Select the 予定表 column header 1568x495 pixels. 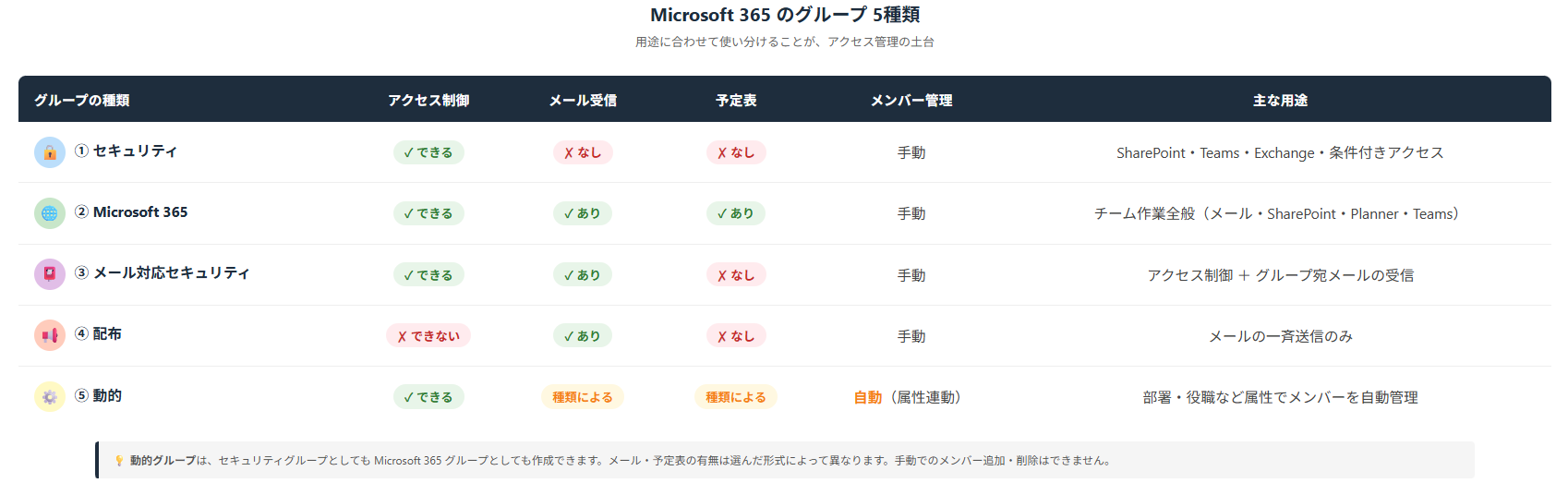(x=736, y=100)
